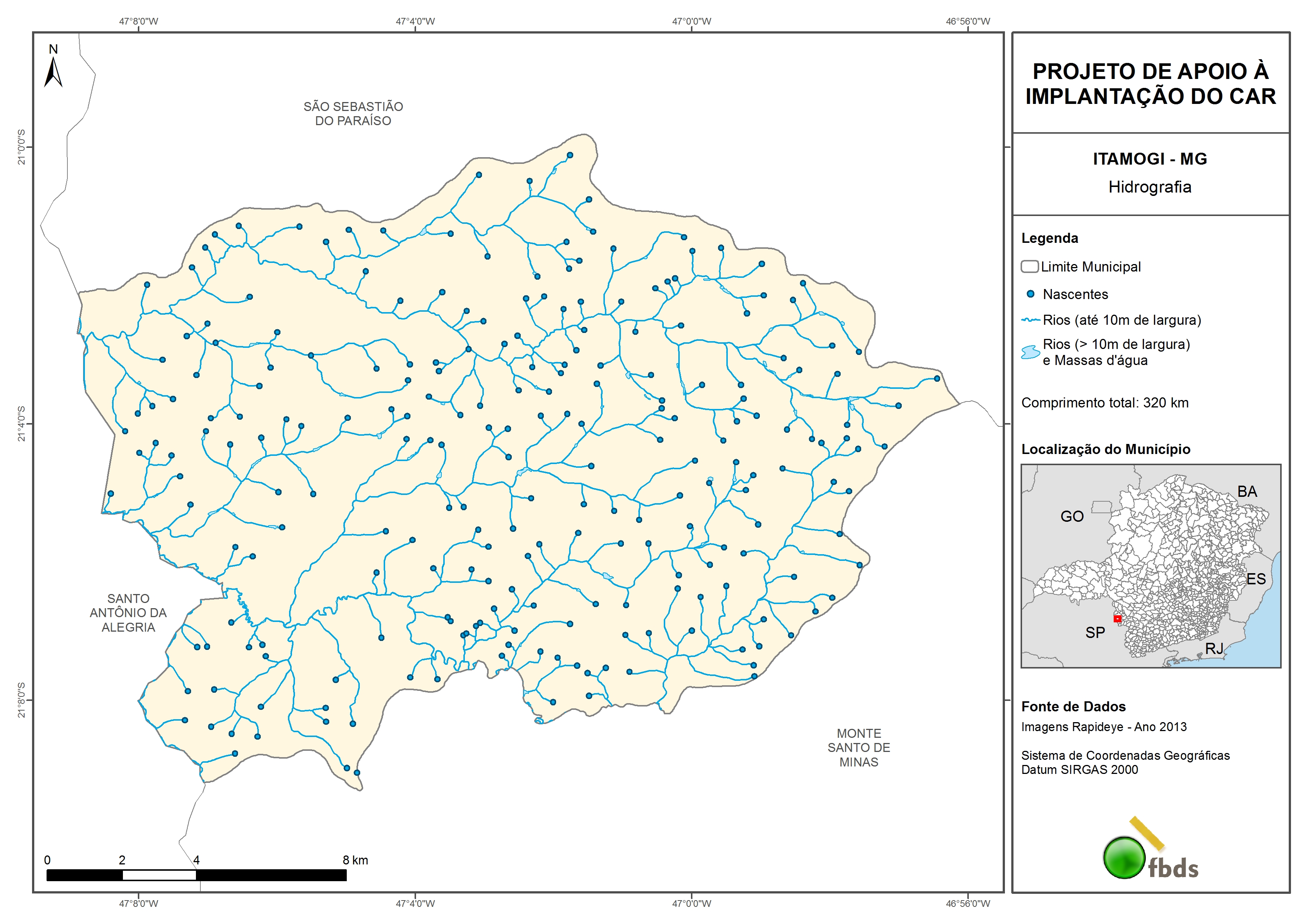Click the Datum SIRGAS 2000 text
Image resolution: width=1307 pixels, height=924 pixels.
point(1079,770)
